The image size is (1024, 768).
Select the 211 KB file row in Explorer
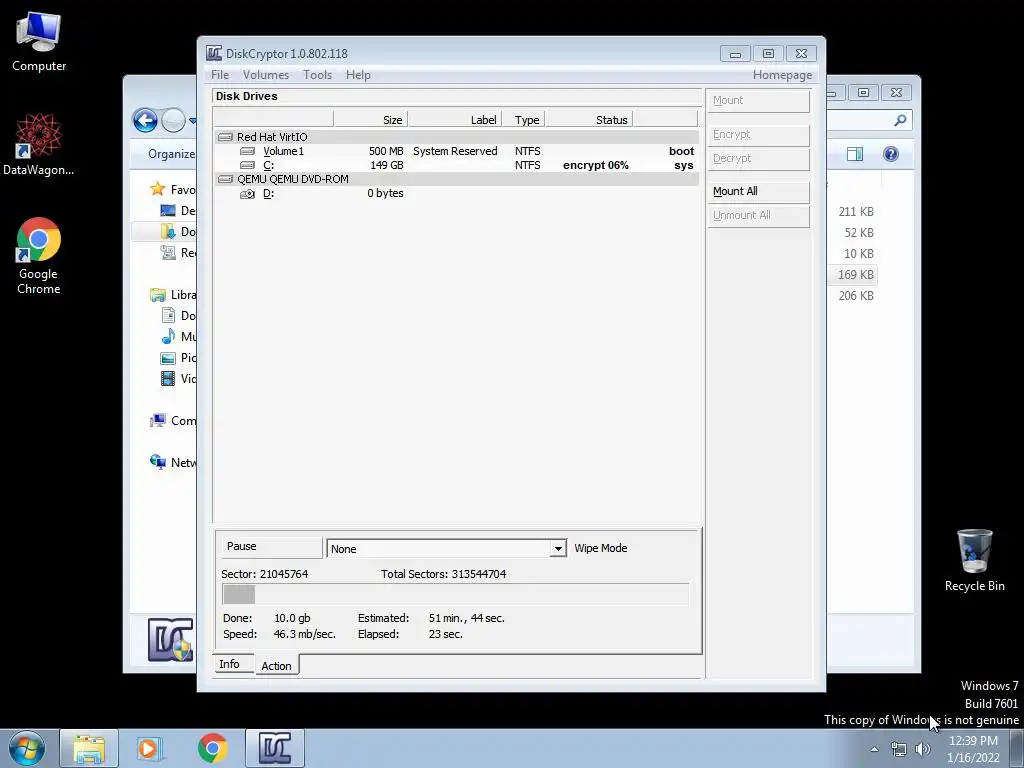856,212
